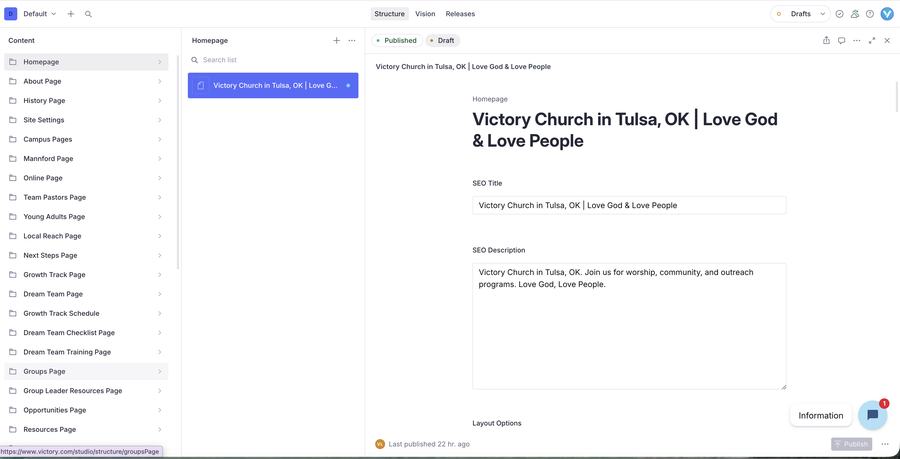Close the document pane
900x459 pixels.
[887, 40]
